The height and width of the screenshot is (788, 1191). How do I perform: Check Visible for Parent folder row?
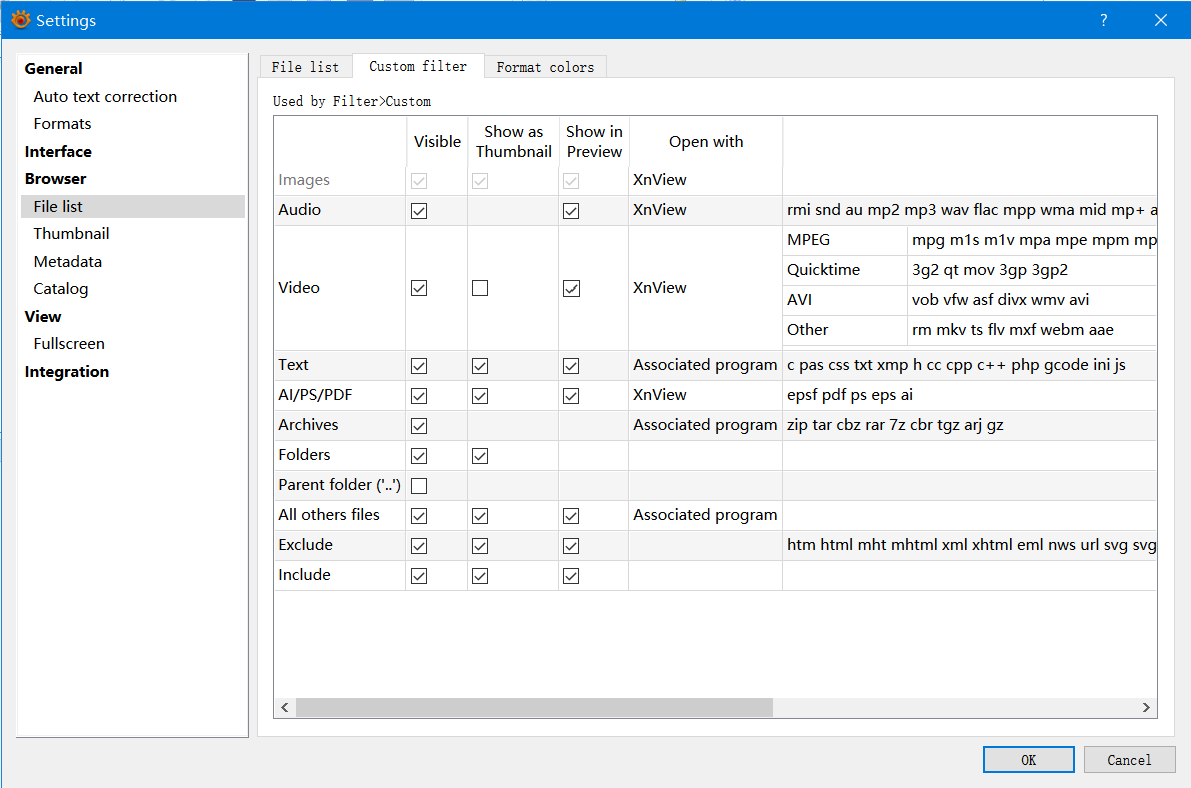click(419, 486)
